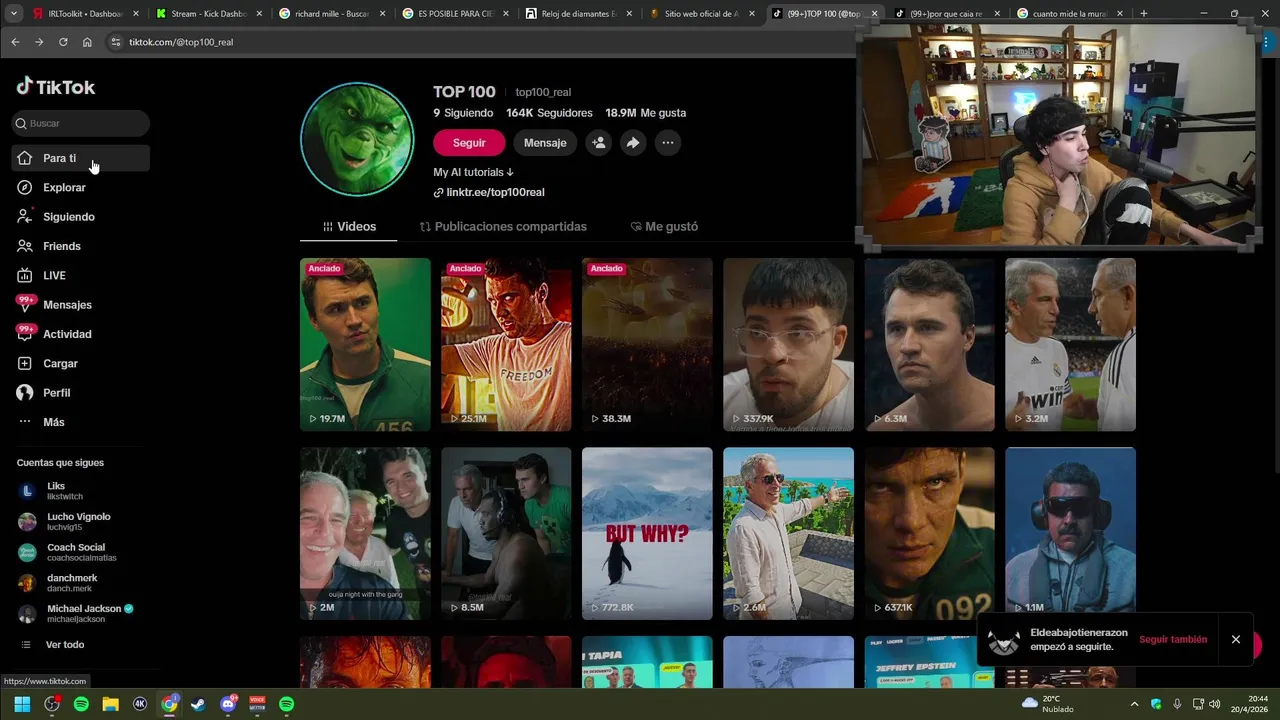Click browser home button
Screen dimensions: 1280x720
click(x=87, y=42)
